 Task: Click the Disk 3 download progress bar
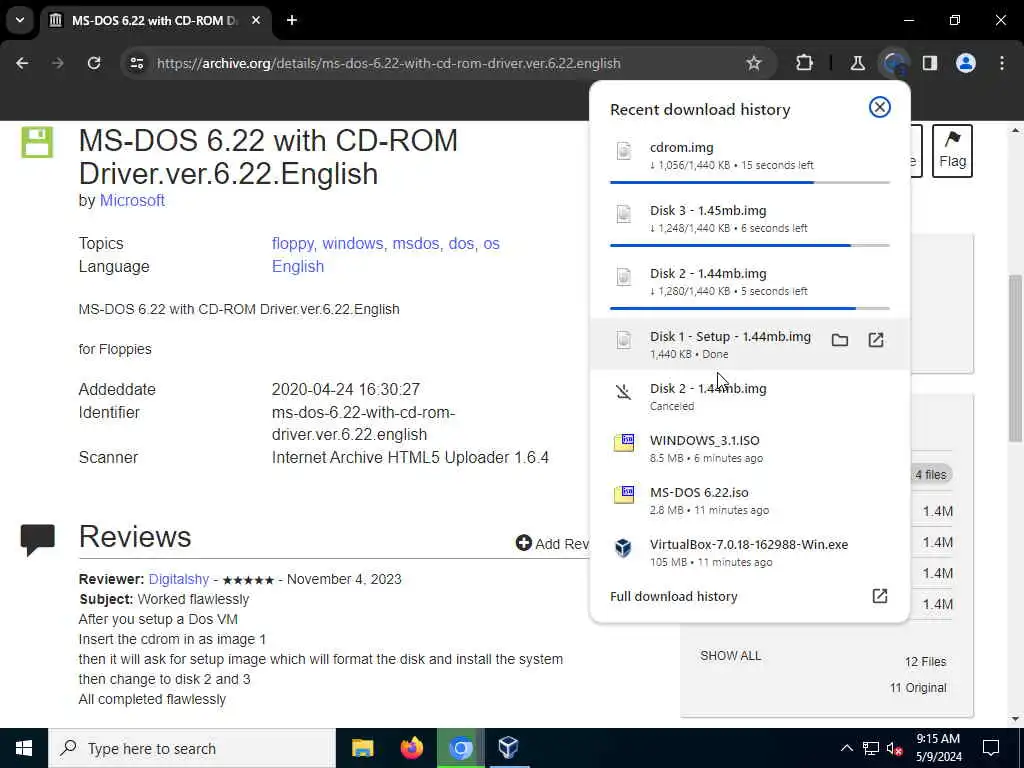750,246
